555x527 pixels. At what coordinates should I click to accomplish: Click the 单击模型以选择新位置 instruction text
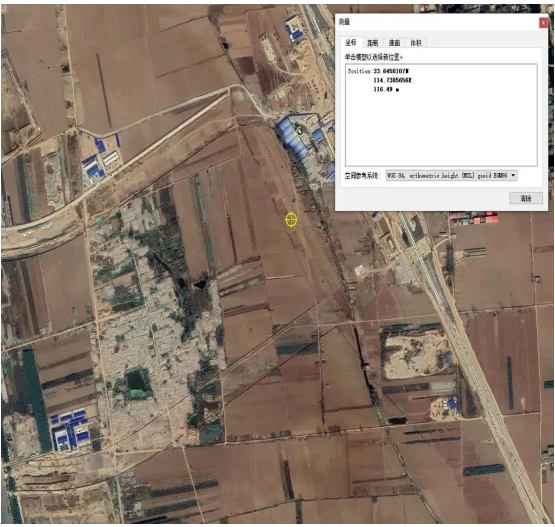point(374,57)
